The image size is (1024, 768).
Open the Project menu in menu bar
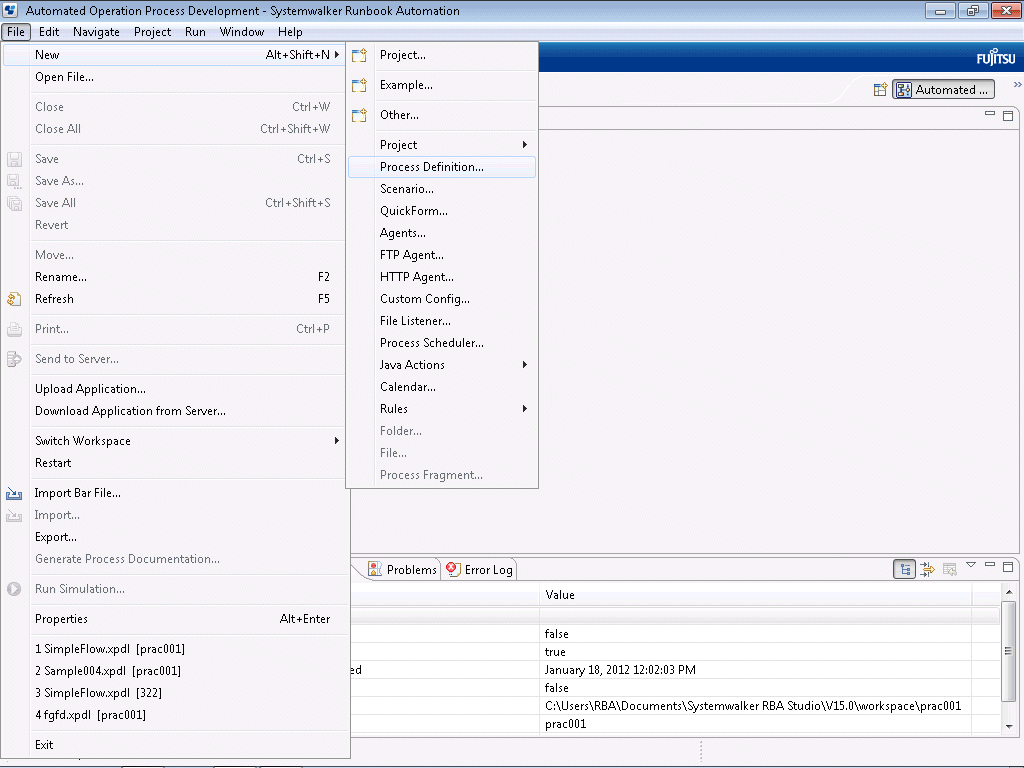pyautogui.click(x=152, y=32)
